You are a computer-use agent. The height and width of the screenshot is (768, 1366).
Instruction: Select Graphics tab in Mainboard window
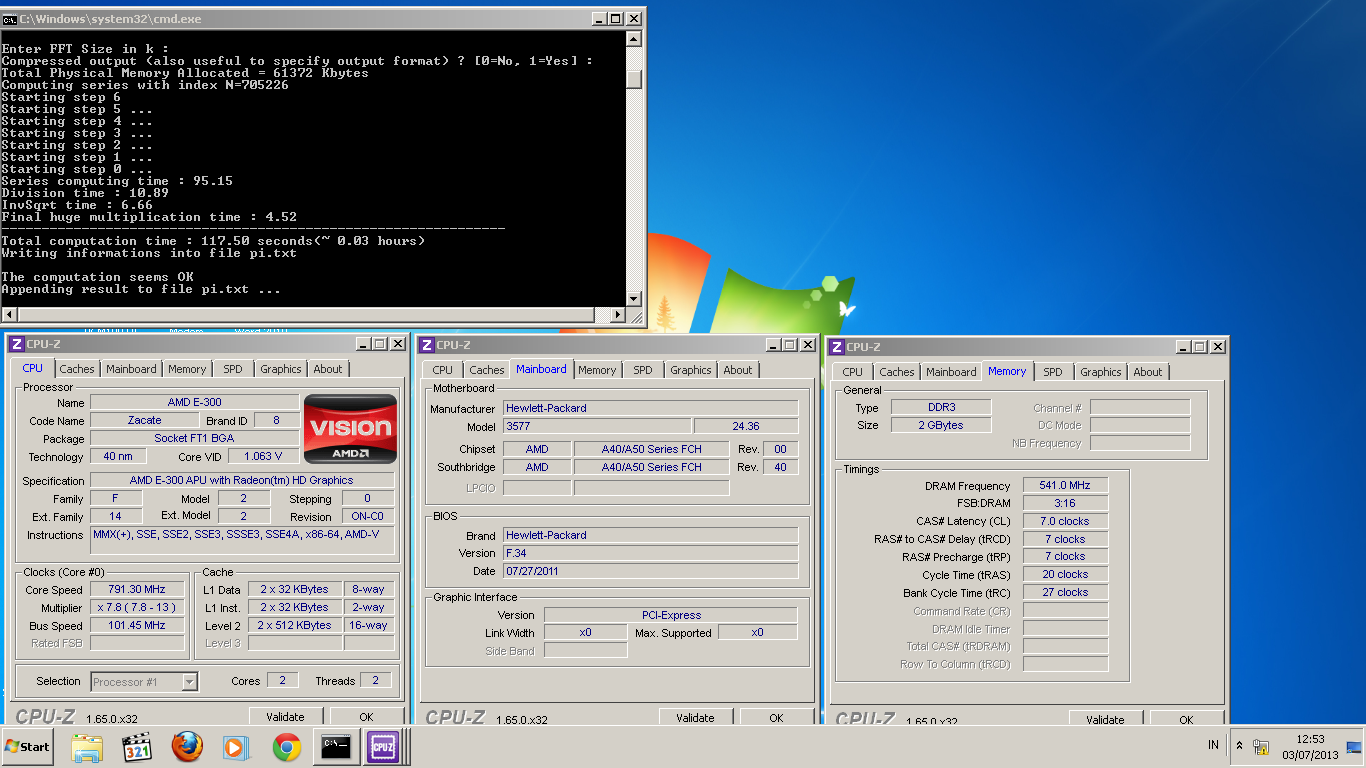(x=691, y=370)
